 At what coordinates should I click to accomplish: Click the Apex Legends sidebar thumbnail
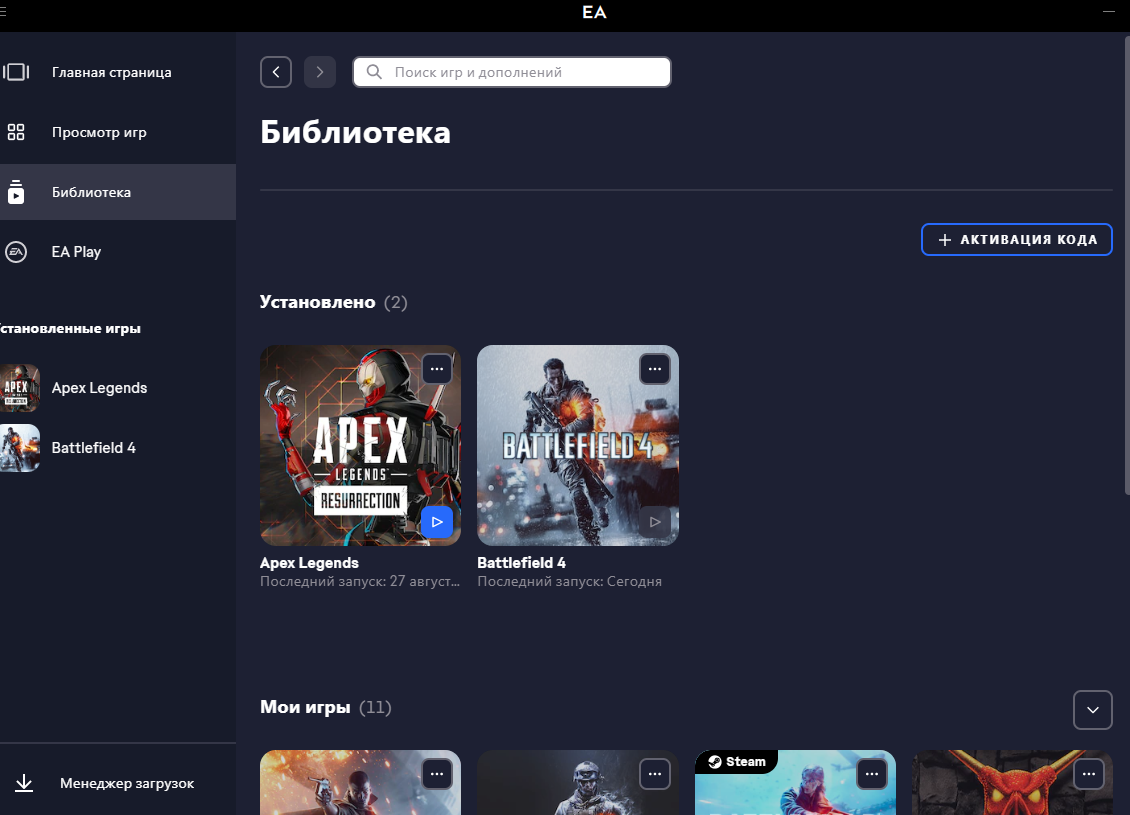[x=19, y=388]
